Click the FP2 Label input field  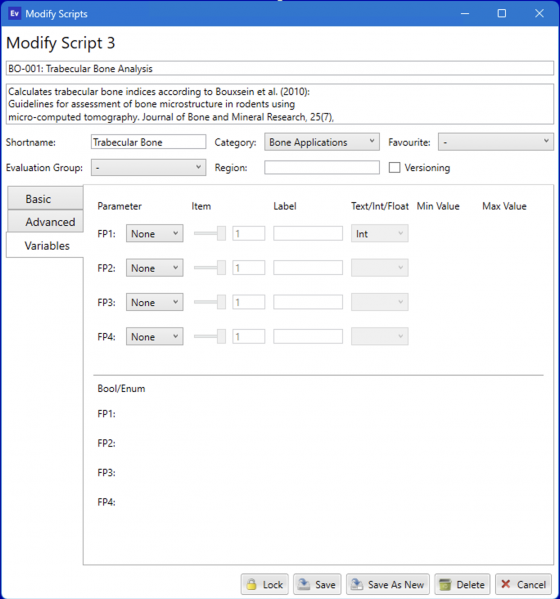point(308,268)
